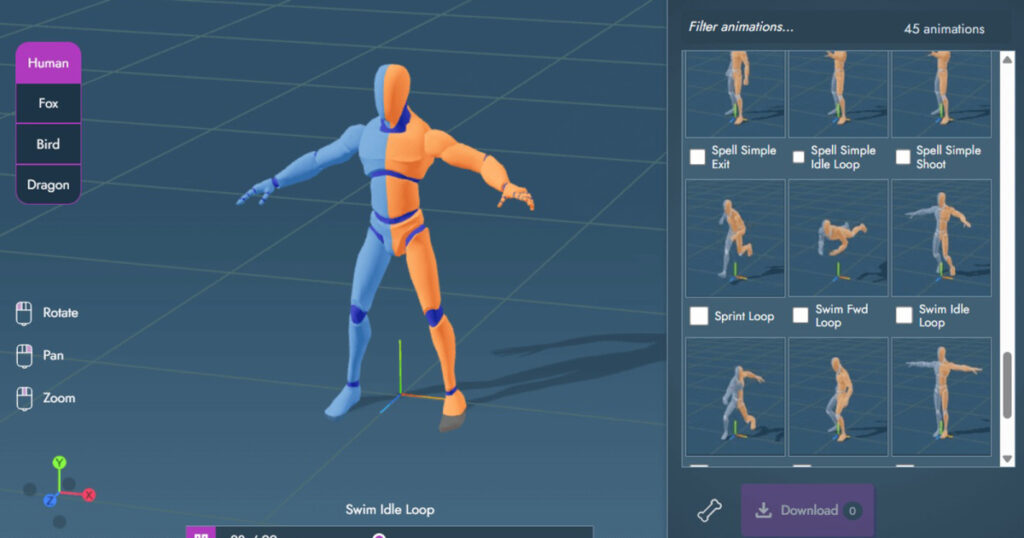Viewport: 1024px width, 538px height.
Task: Click the animation list scroll down arrow
Action: (x=1007, y=459)
